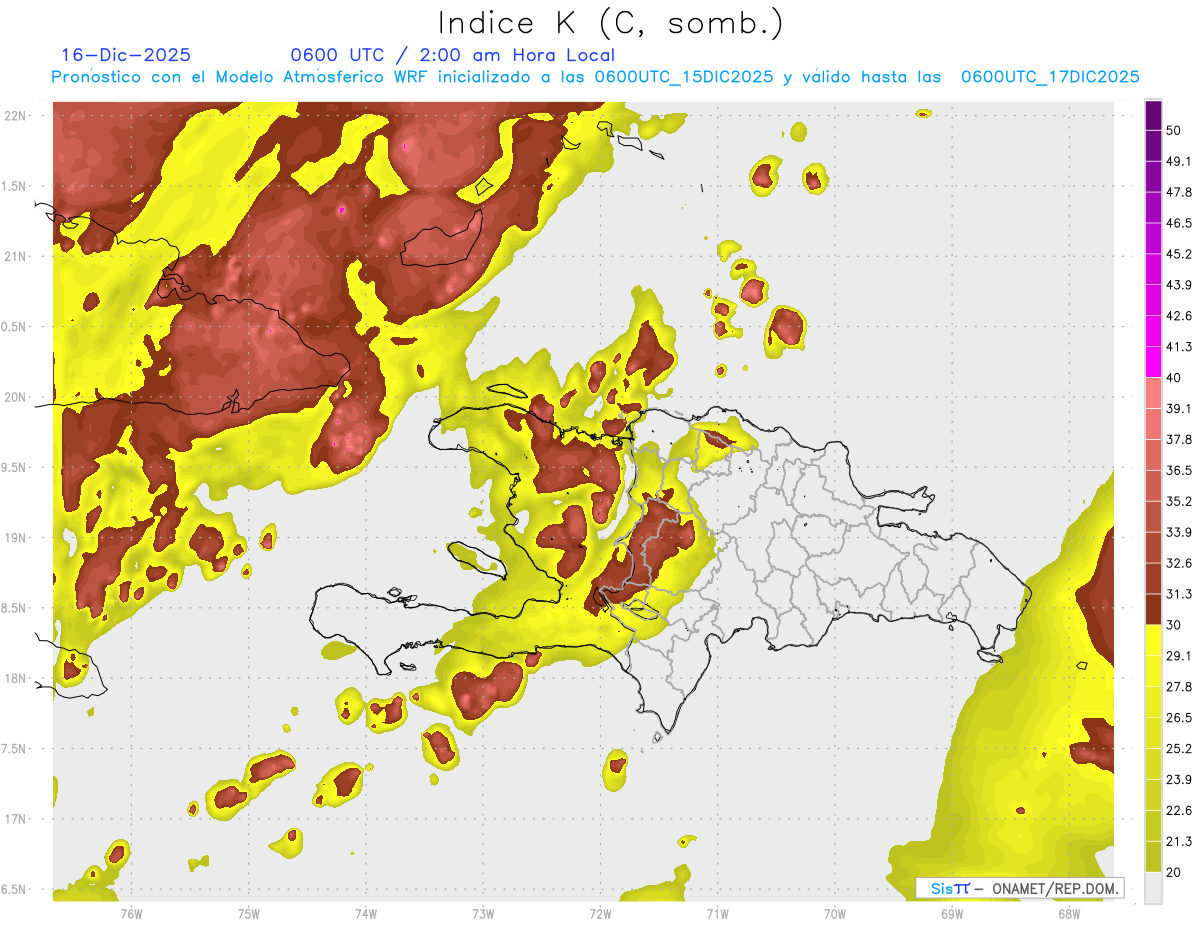The image size is (1200, 927).
Task: Click the 35.2 value on the color scale
Action: click(1179, 501)
